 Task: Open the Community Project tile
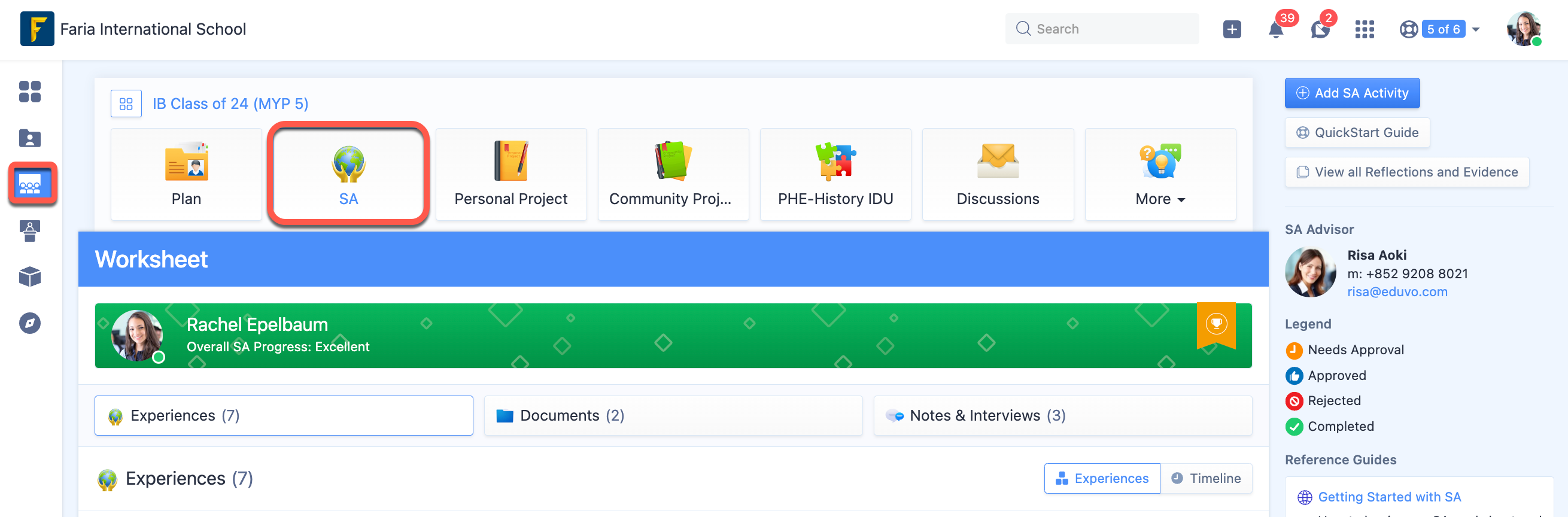[x=673, y=174]
